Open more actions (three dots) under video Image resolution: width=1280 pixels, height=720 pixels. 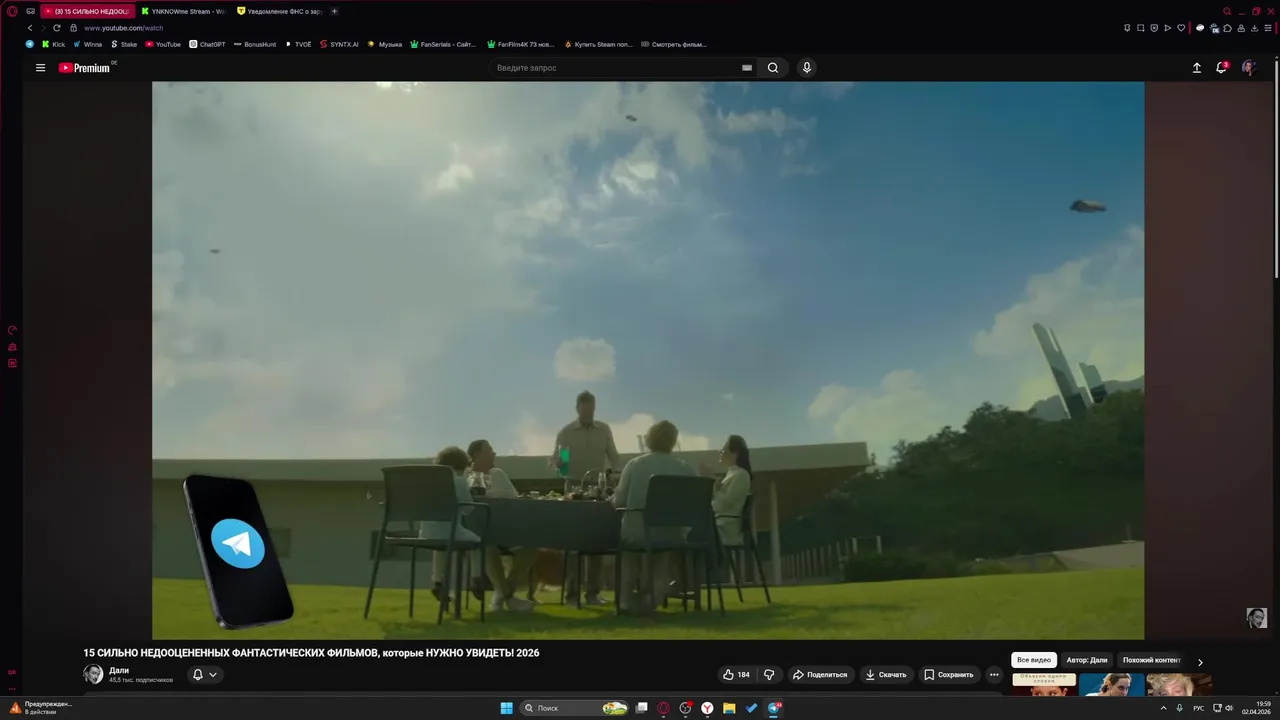coord(993,675)
